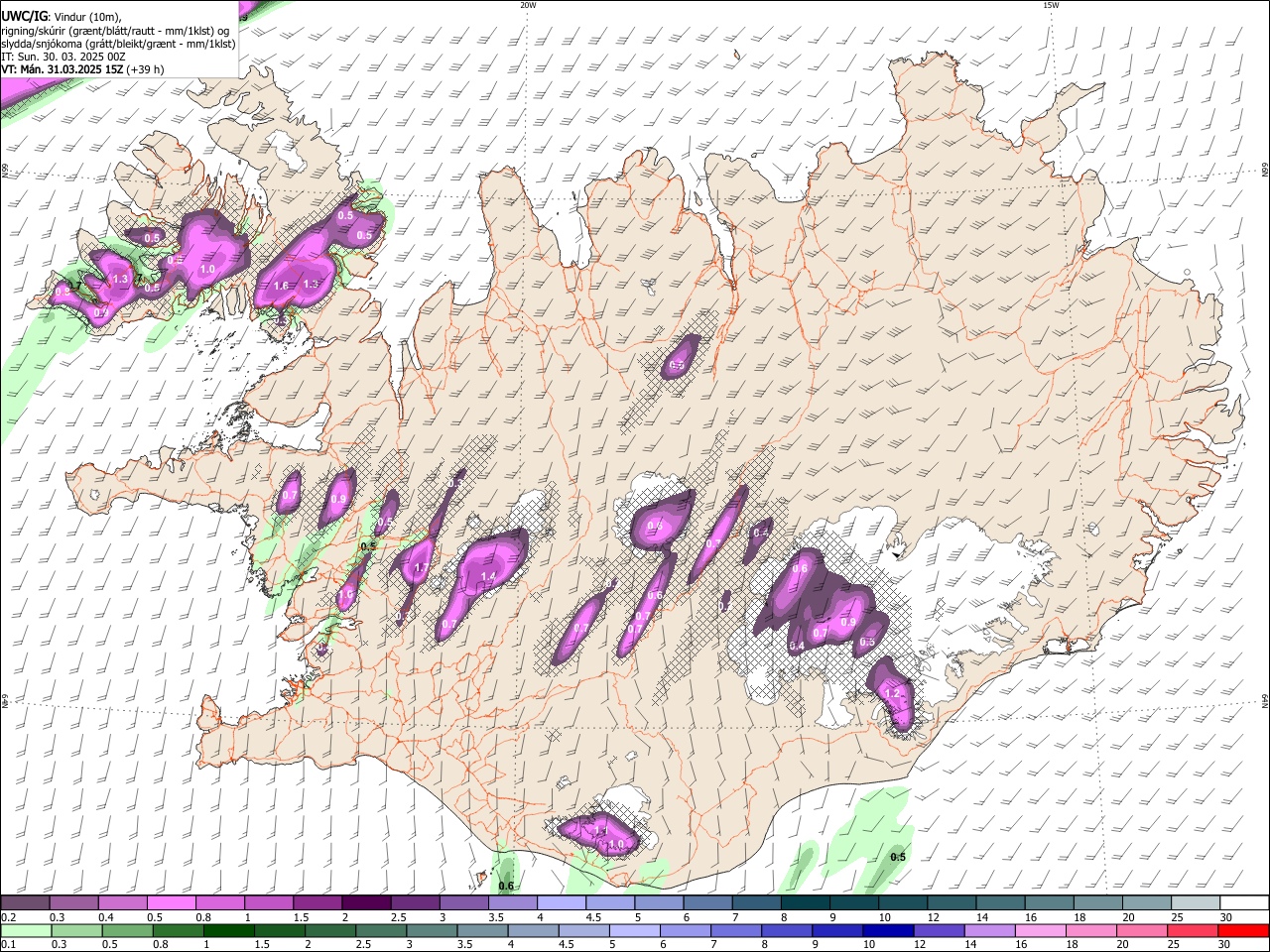Select the light pink 16 swatch, bottom row
The width and height of the screenshot is (1270, 952).
(1040, 930)
